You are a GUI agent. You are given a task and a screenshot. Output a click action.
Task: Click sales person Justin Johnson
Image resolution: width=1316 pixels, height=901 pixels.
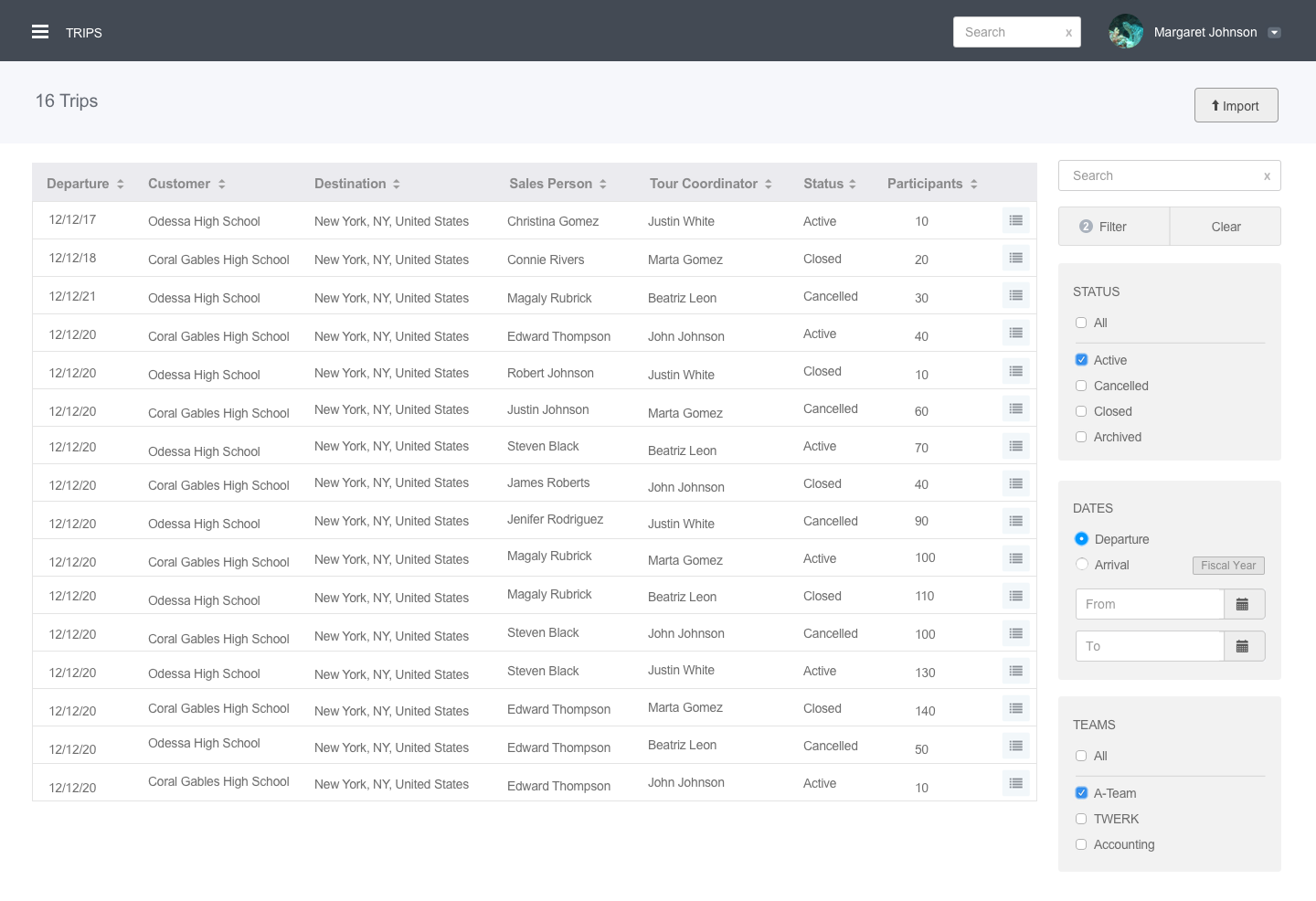click(547, 409)
